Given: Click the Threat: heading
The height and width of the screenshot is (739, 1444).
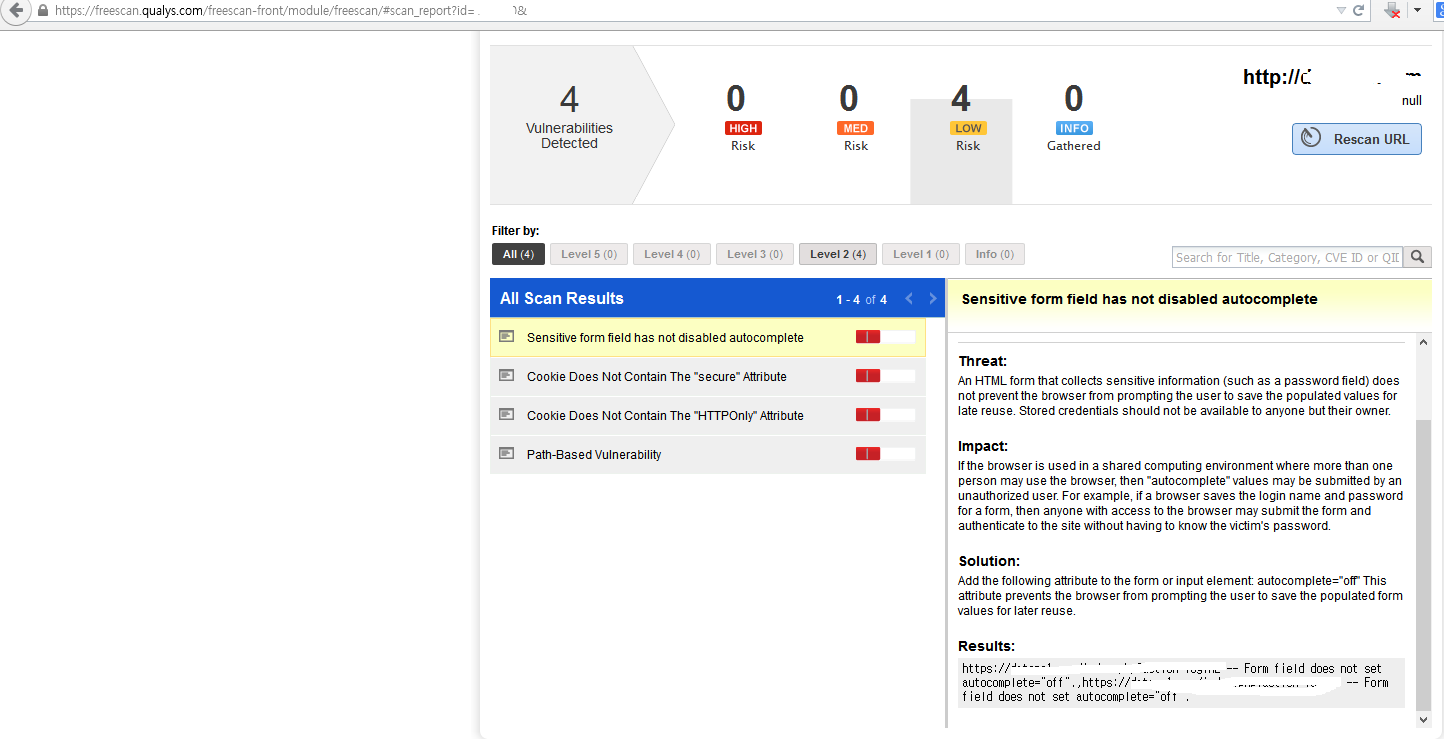Looking at the screenshot, I should click(x=982, y=361).
